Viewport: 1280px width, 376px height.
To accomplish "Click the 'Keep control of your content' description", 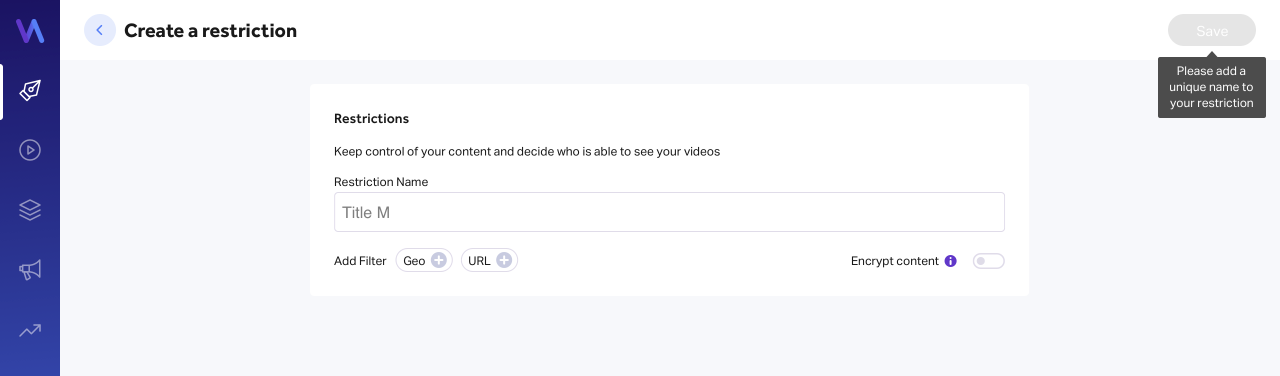I will tap(527, 152).
